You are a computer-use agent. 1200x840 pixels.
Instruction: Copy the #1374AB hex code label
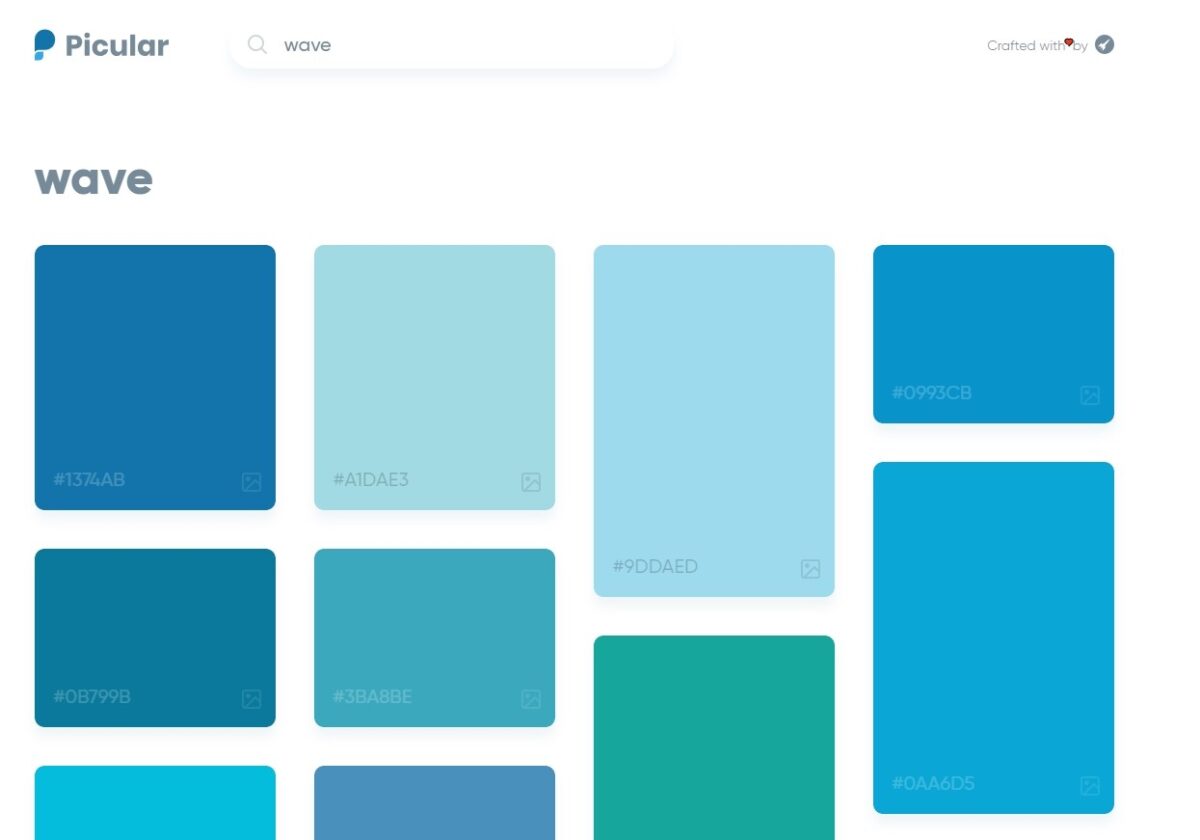(x=89, y=480)
